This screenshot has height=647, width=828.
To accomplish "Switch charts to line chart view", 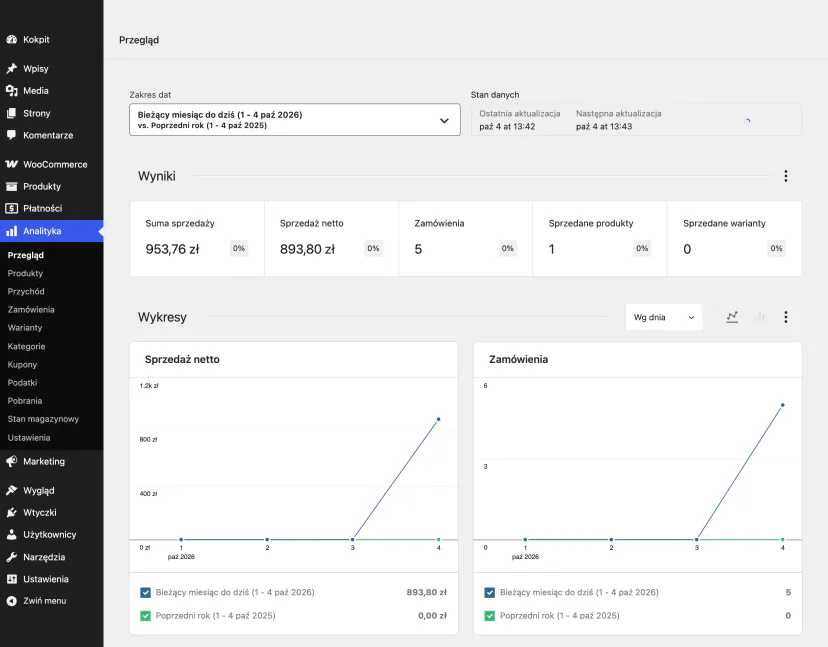I will point(732,317).
